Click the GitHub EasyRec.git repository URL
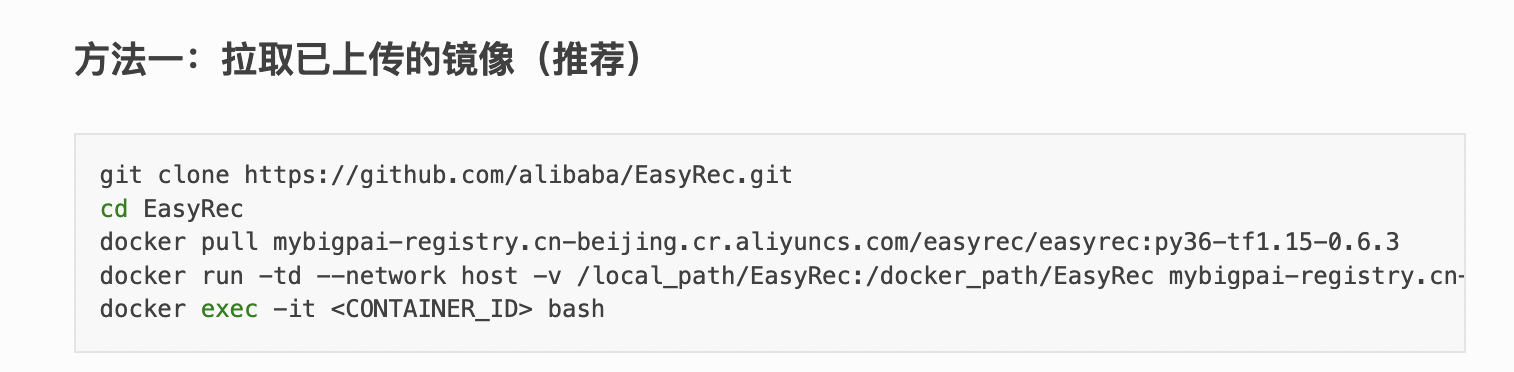The height and width of the screenshot is (372, 1514). pyautogui.click(x=518, y=176)
